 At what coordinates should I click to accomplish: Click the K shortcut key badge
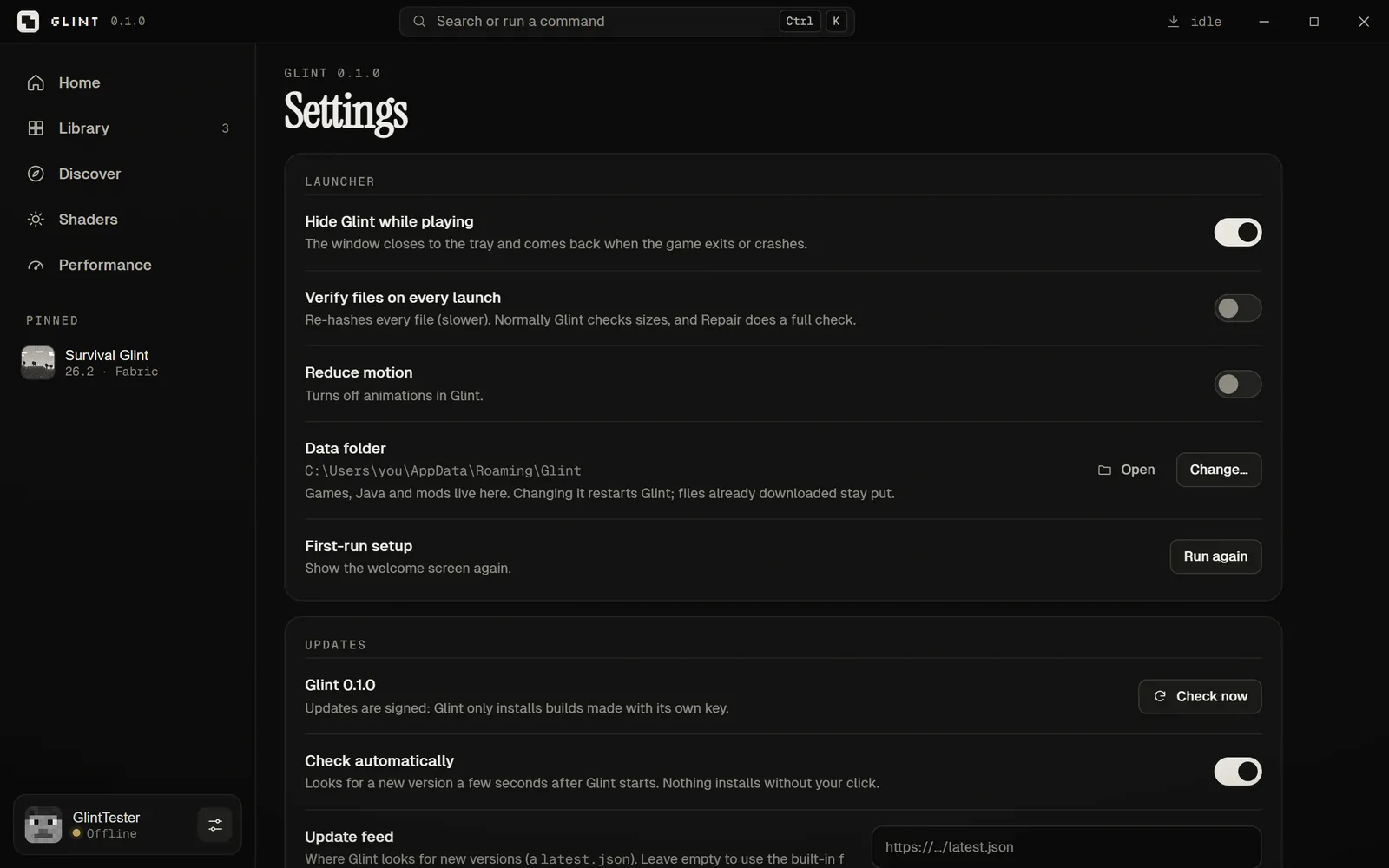coord(836,22)
